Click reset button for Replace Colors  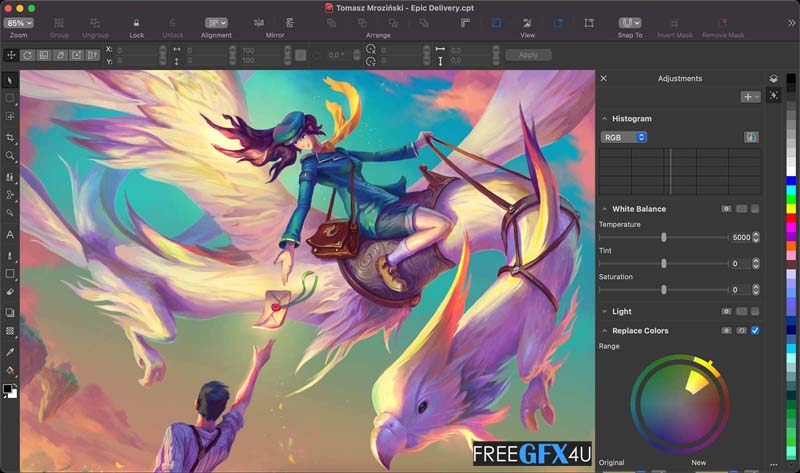coord(741,331)
